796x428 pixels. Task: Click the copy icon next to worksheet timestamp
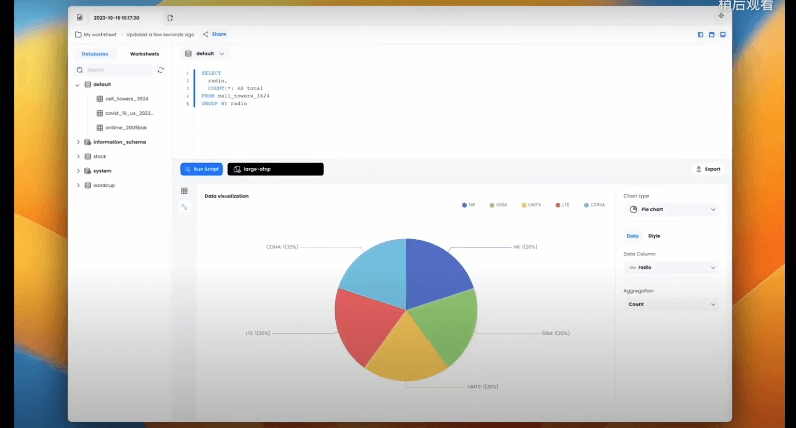[170, 18]
